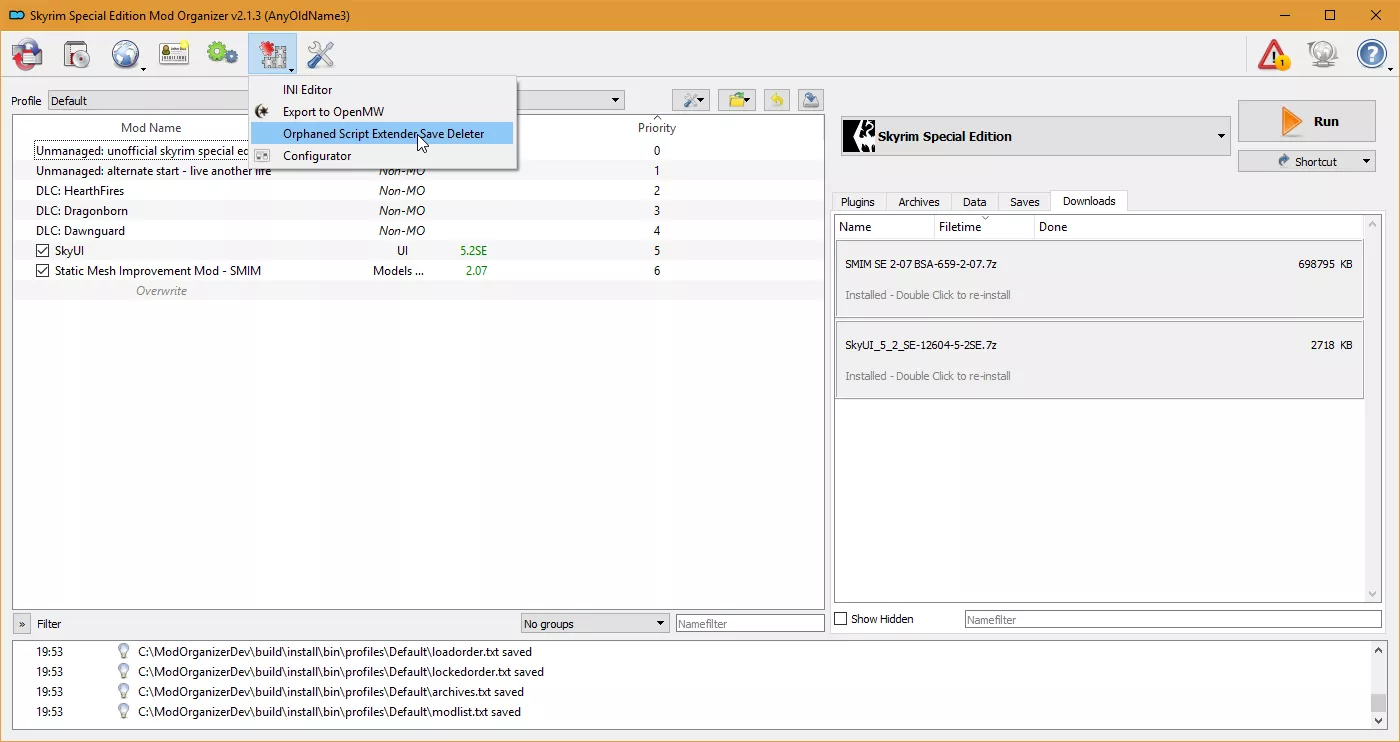Click the restore backup yellow arrow icon
This screenshot has height=742, width=1400.
pyautogui.click(x=777, y=100)
